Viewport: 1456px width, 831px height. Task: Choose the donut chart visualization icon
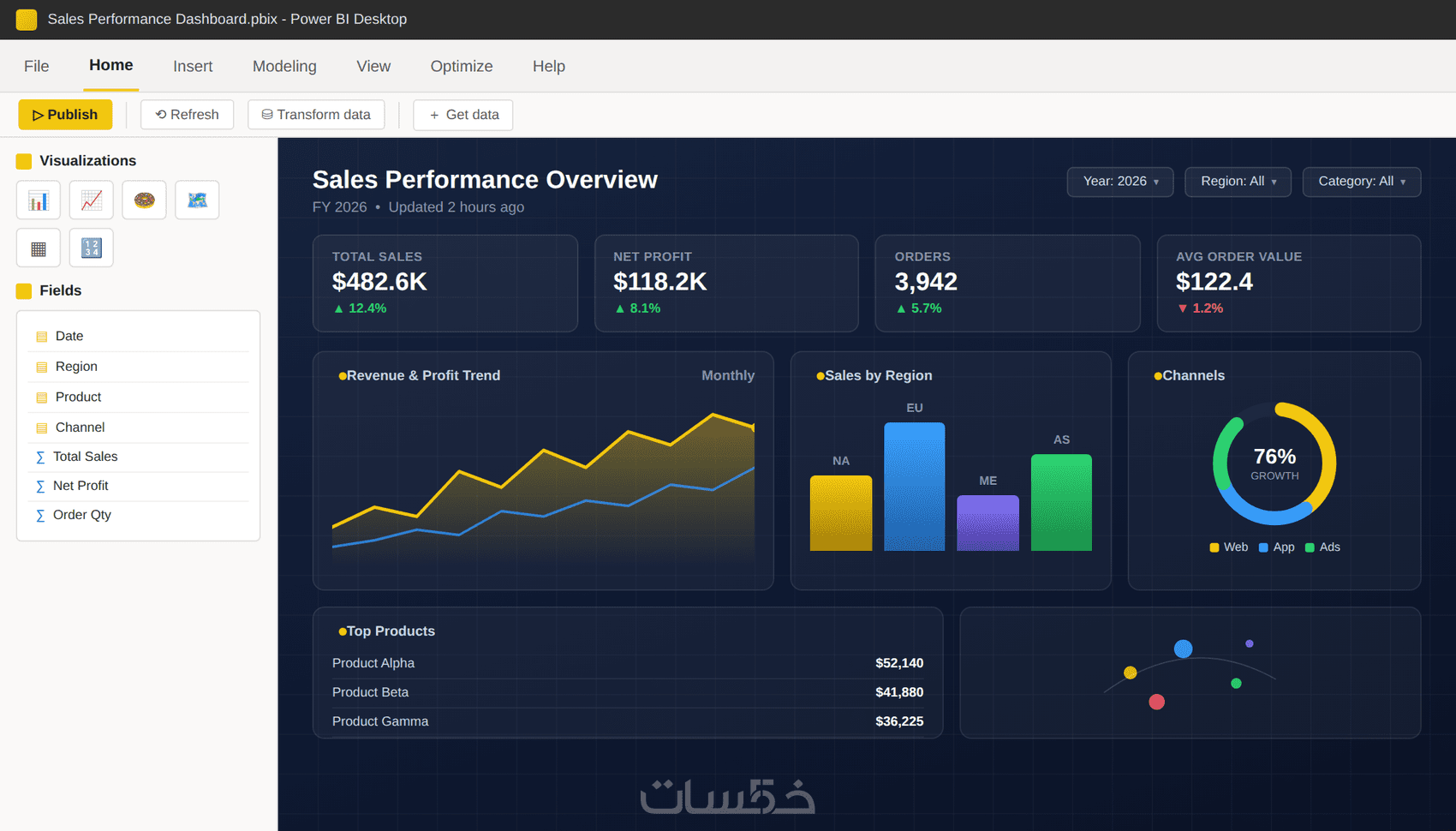point(144,200)
